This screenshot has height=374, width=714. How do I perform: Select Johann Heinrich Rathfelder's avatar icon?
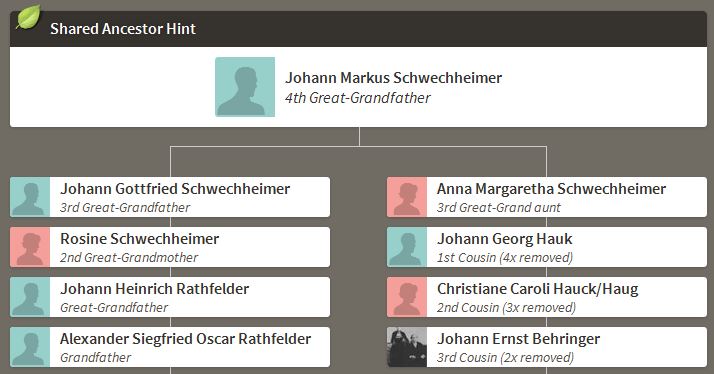[x=30, y=297]
